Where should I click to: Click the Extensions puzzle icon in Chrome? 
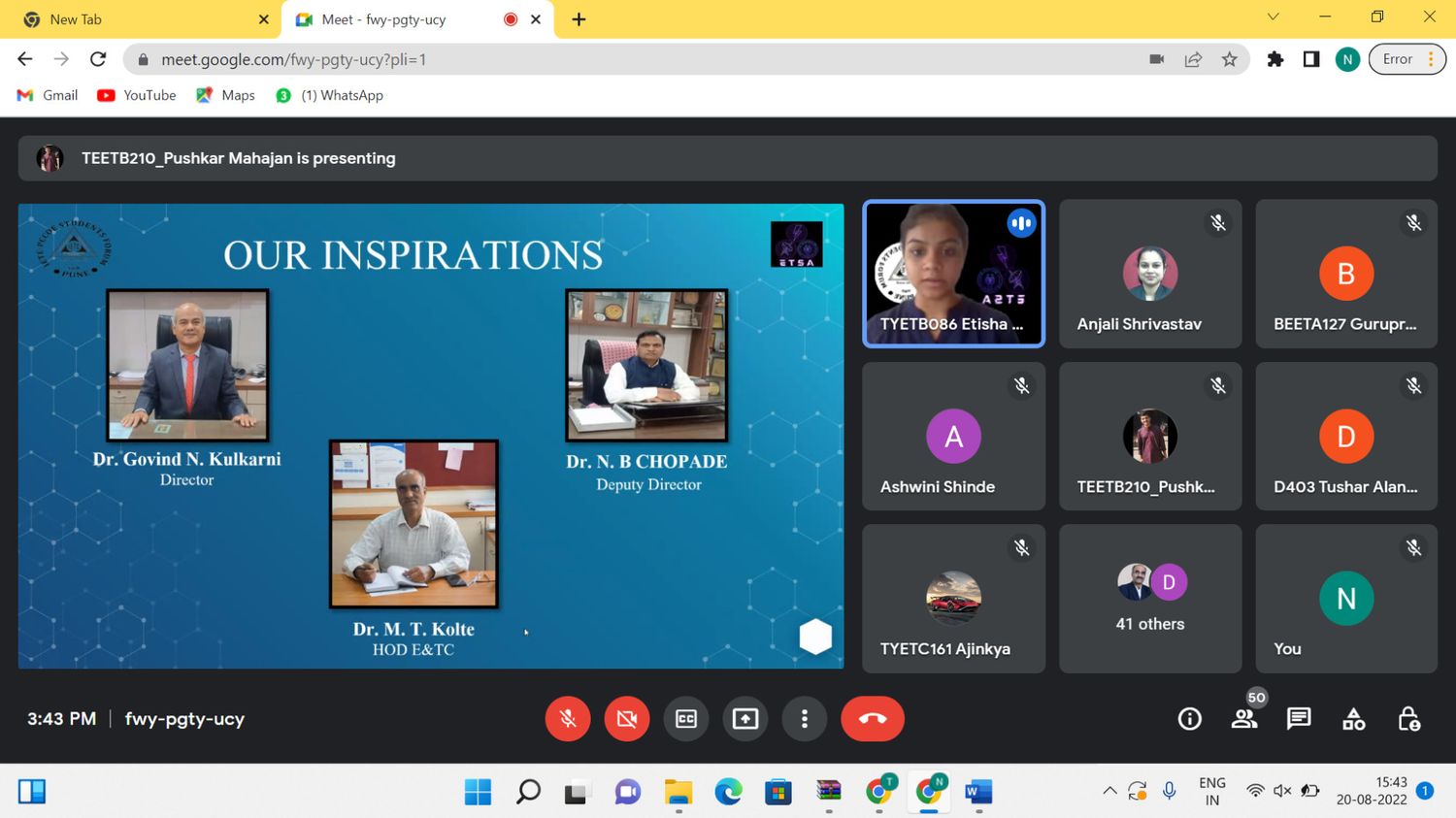(x=1275, y=59)
